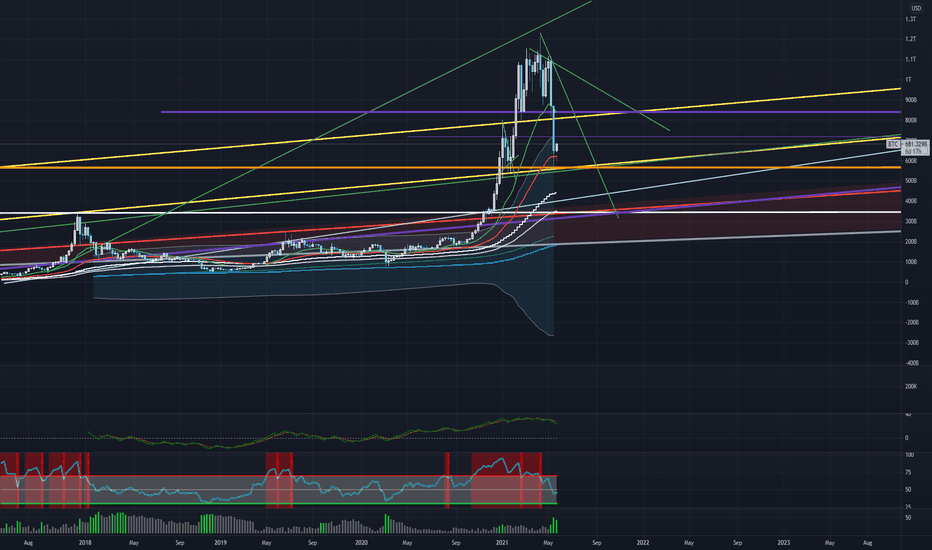This screenshot has height=550, width=932.
Task: Click the 500B price scale label
Action: point(911,181)
